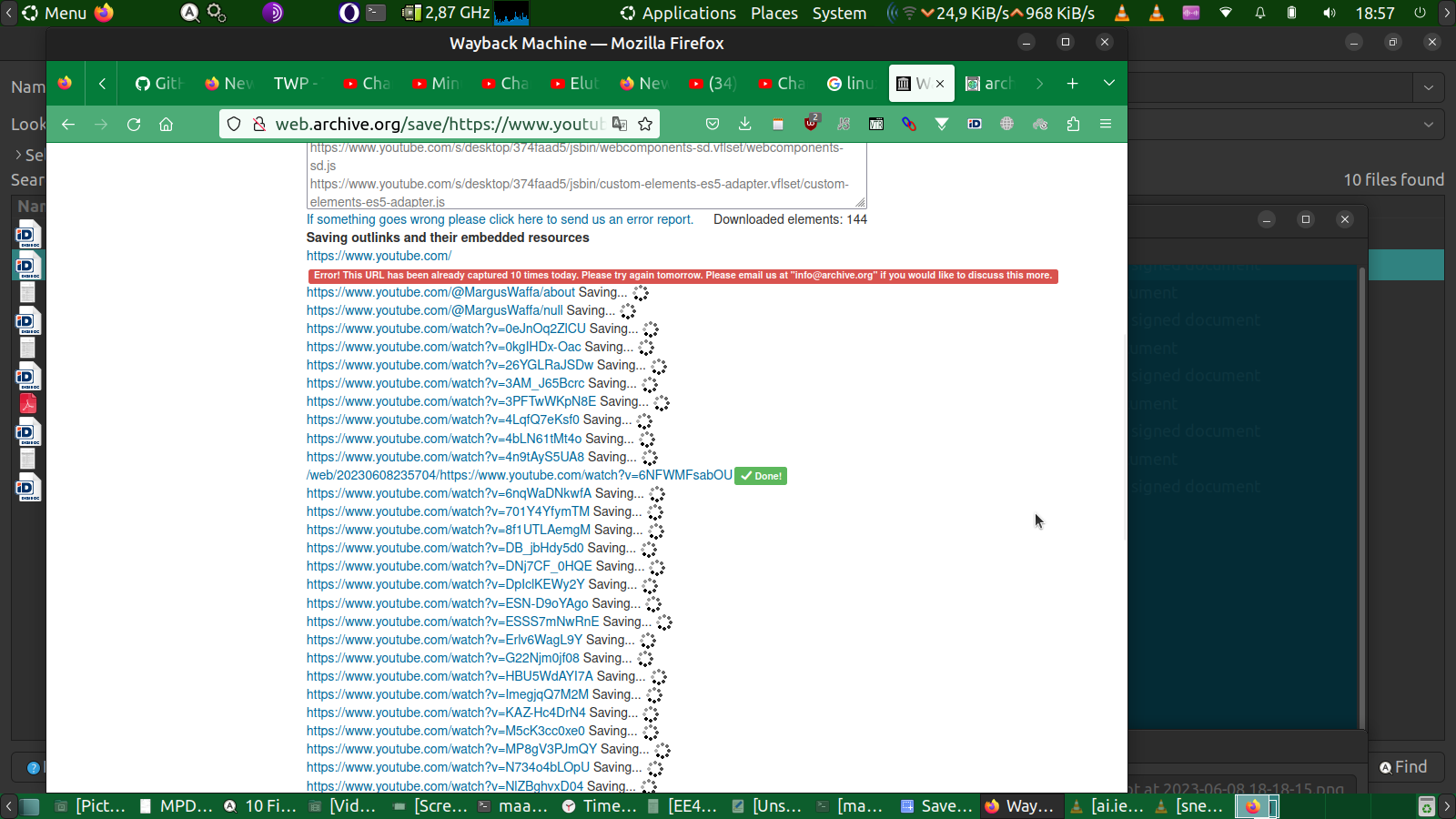Open the Firefox home page
This screenshot has width=1456, height=819.
tap(166, 124)
